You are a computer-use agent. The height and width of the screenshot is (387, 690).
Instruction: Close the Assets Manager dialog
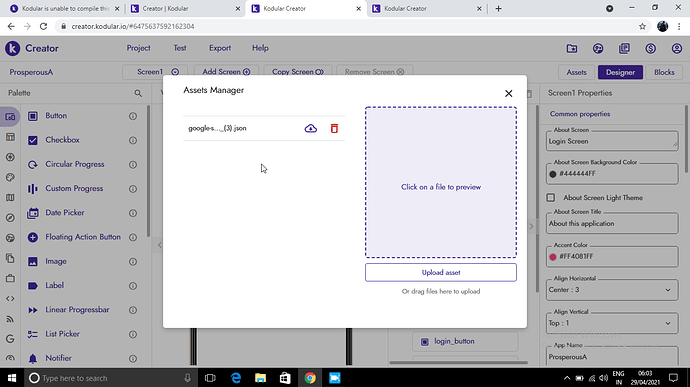point(508,93)
